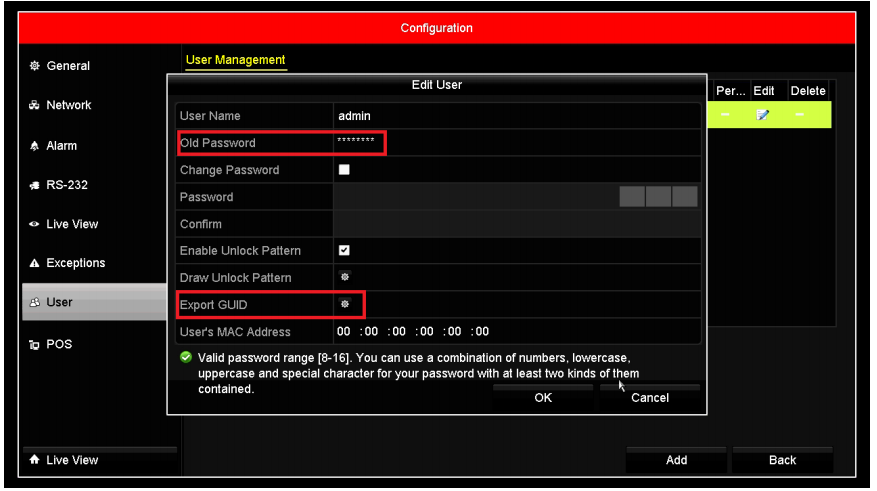Select RS-232 in the sidebar
877x491 pixels.
coord(67,185)
